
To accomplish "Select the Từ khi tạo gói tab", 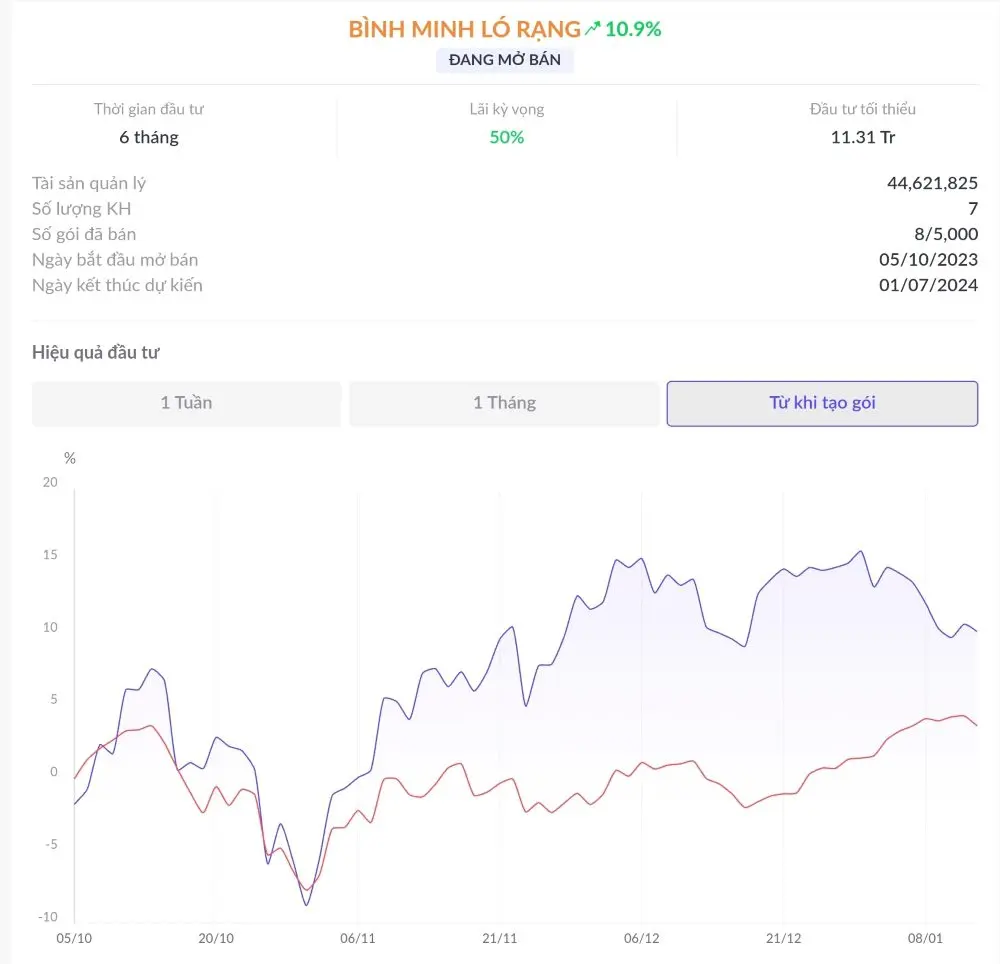I will click(x=822, y=403).
